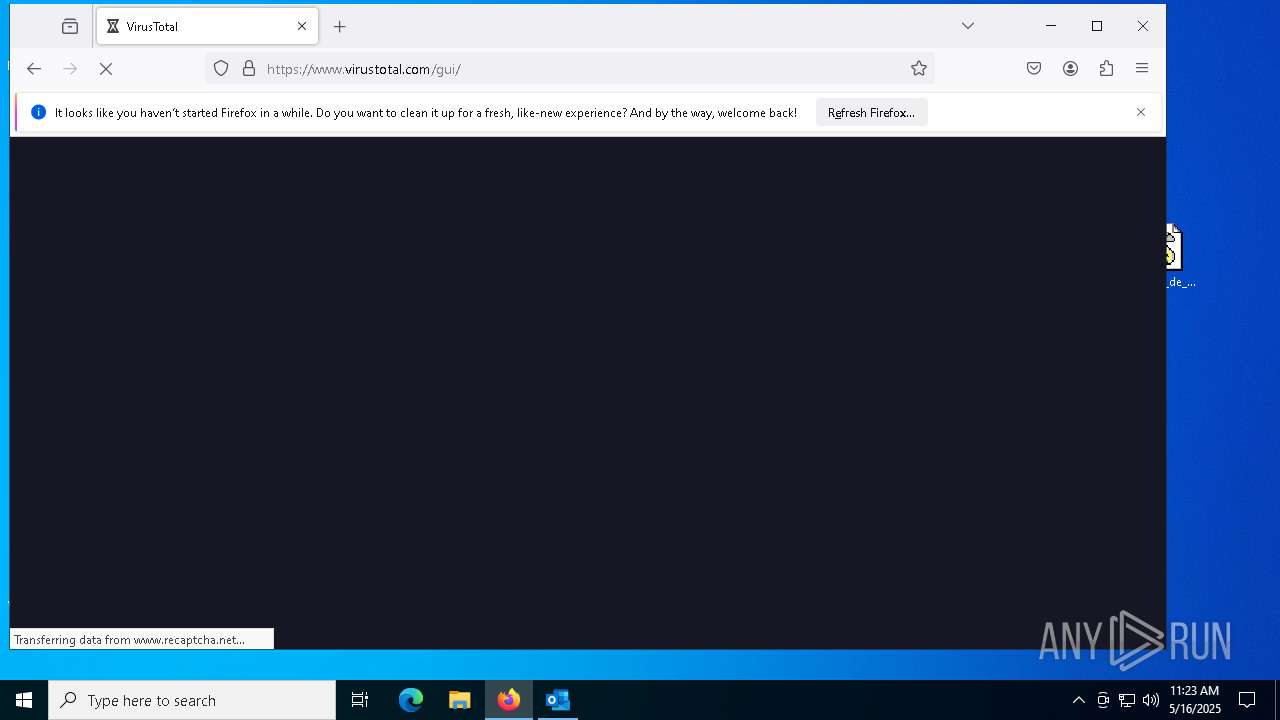This screenshot has height=720, width=1280.
Task: Go forward one page
Action: coord(70,69)
